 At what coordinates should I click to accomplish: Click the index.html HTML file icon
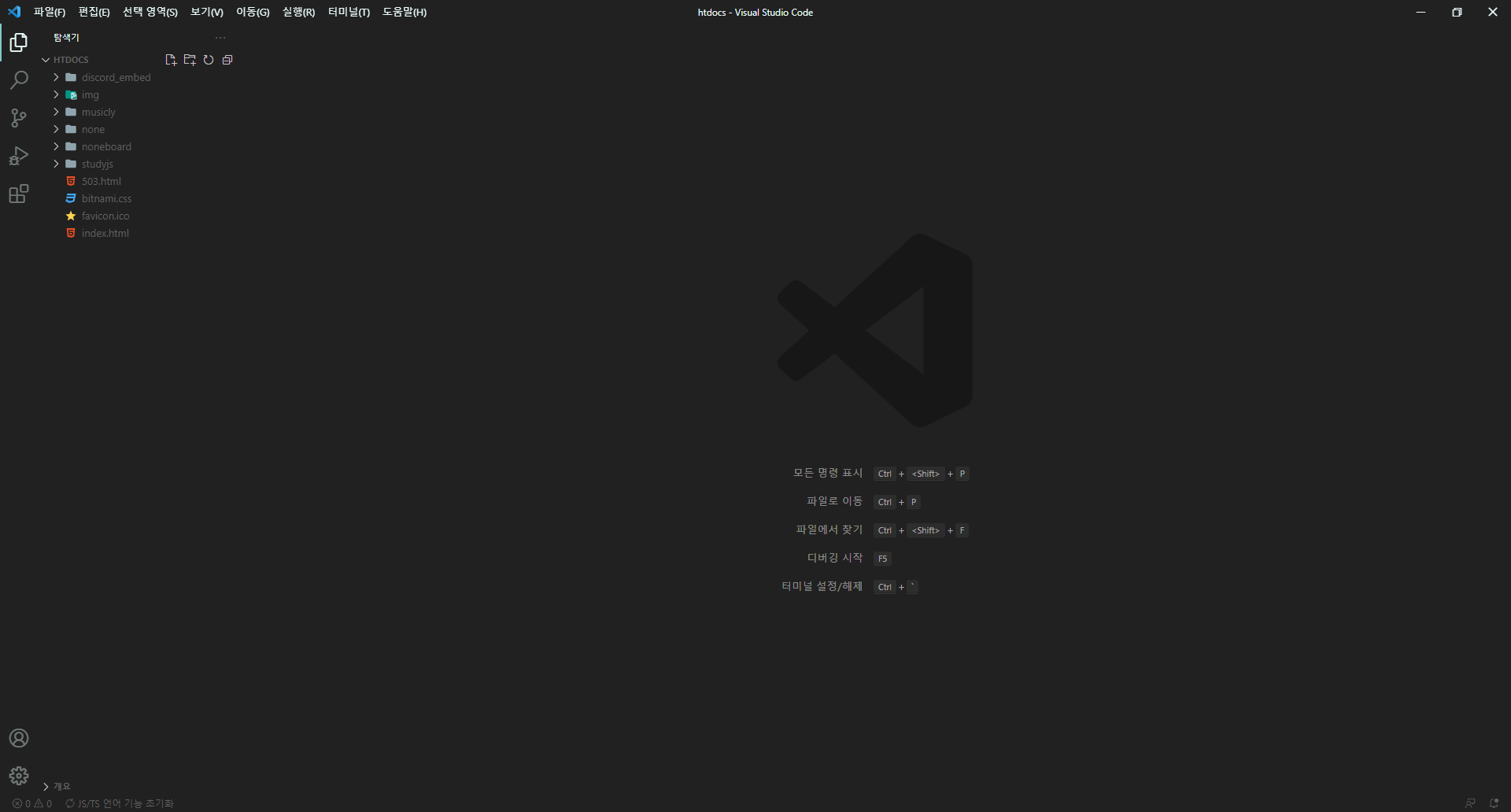71,233
